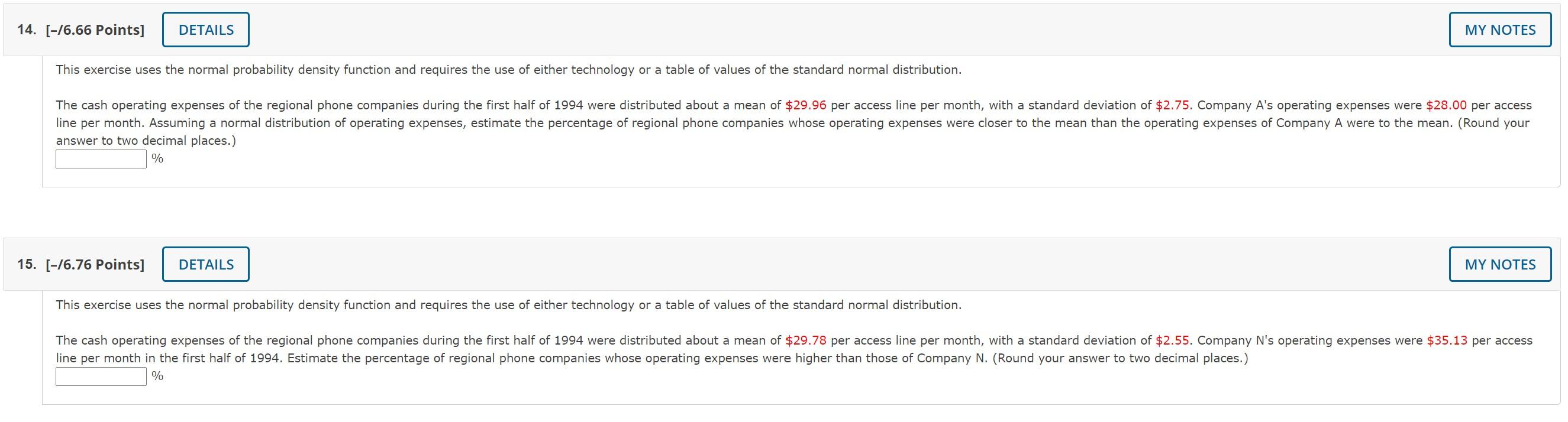Select the red $29.96 mean value
Screen dimensions: 1568x422
tap(806, 105)
